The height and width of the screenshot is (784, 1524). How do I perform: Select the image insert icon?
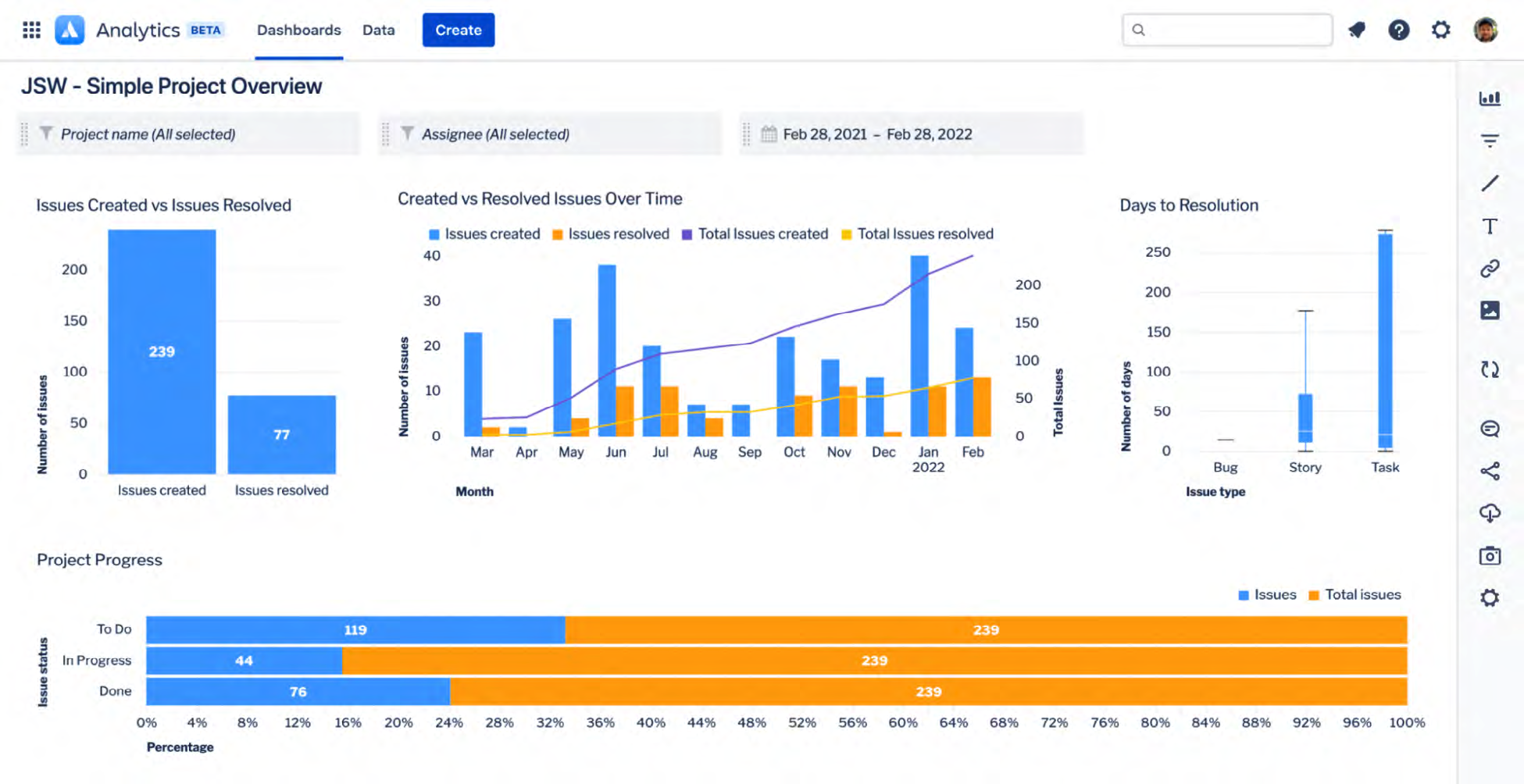pyautogui.click(x=1490, y=310)
